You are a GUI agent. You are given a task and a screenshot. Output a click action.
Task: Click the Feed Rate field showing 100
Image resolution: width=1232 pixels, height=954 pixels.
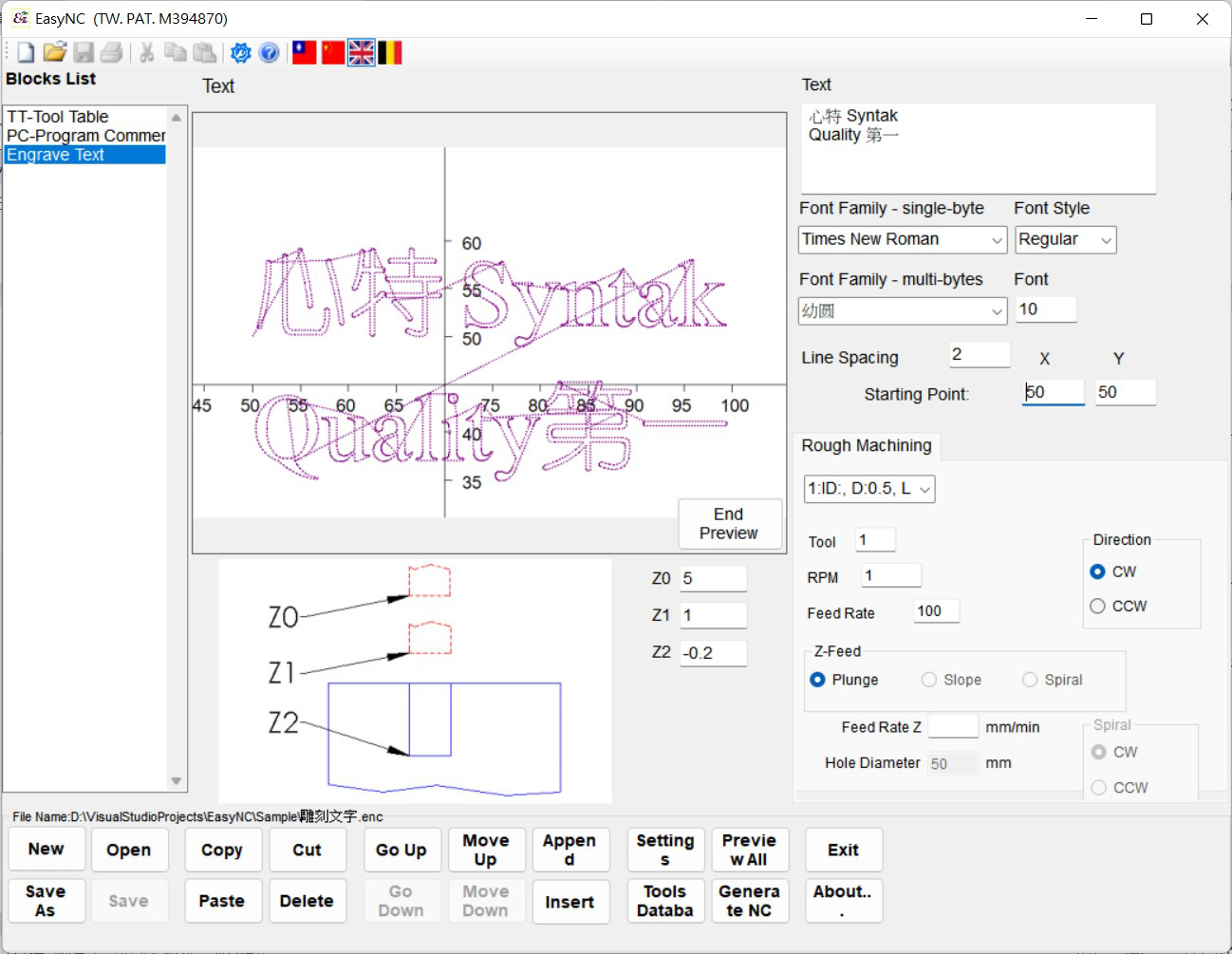coord(937,611)
